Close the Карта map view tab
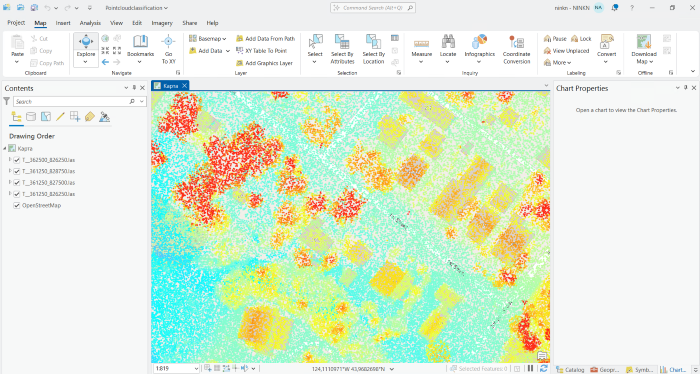 [x=184, y=86]
